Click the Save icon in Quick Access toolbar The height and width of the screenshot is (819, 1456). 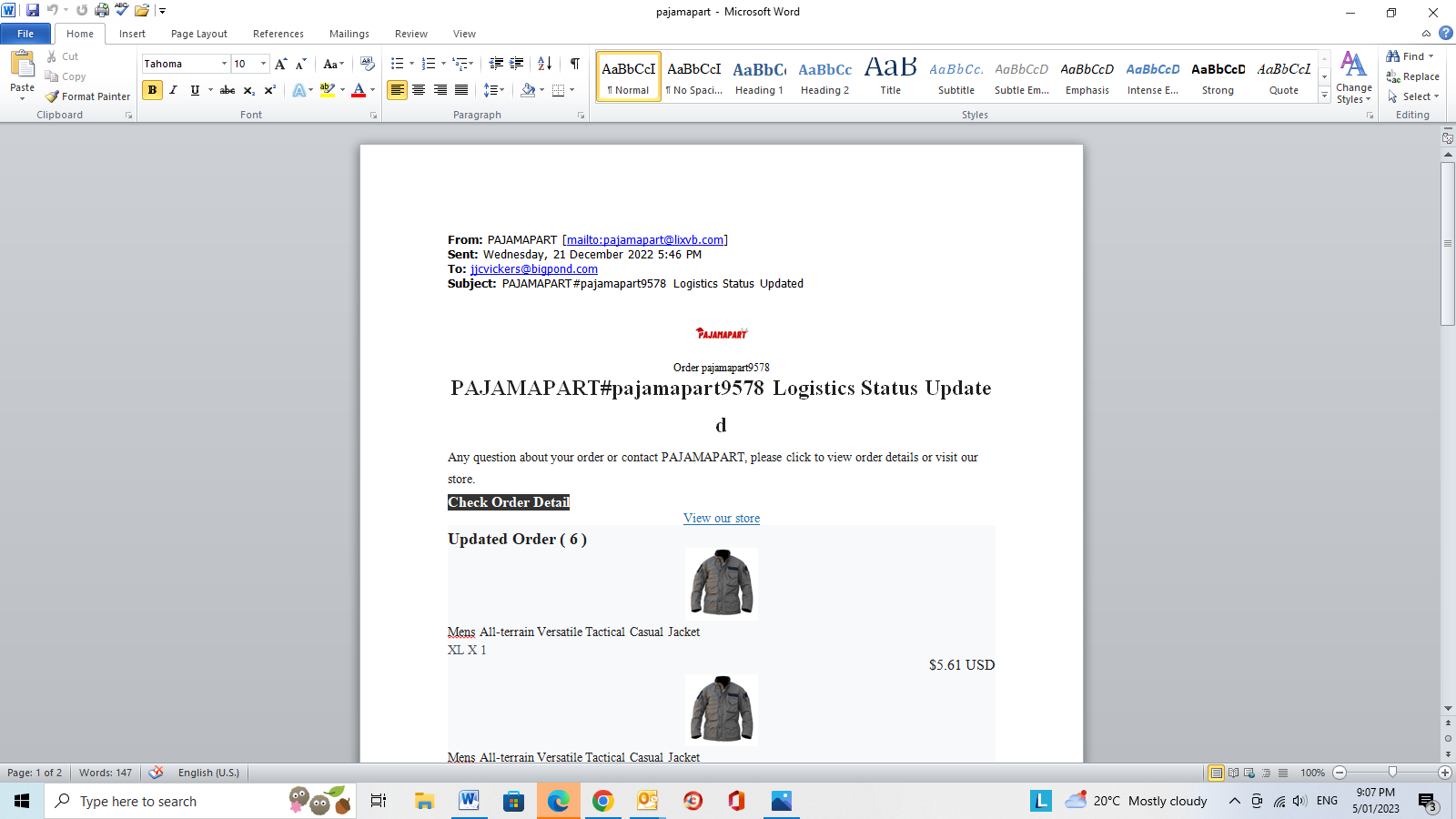tap(33, 11)
